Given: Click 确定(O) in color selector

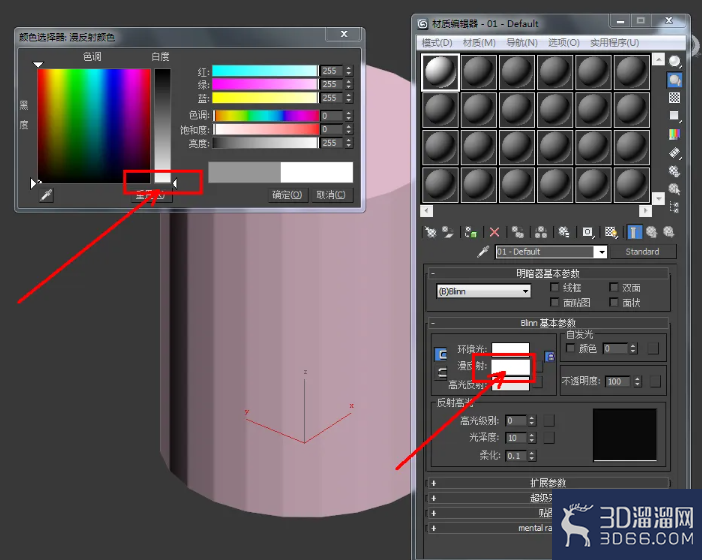Looking at the screenshot, I should click(287, 195).
